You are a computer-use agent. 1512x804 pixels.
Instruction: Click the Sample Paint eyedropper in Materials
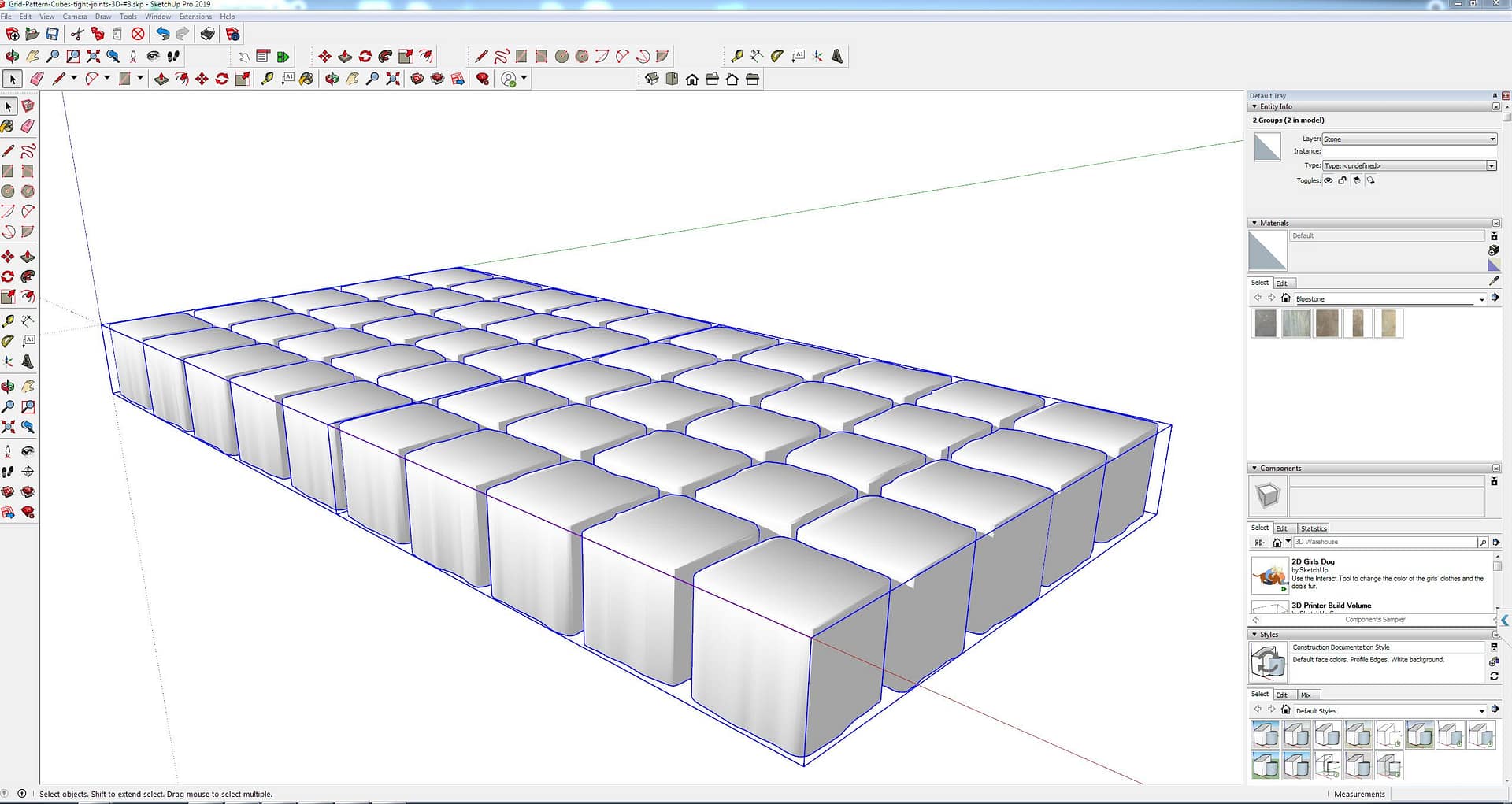point(1494,281)
